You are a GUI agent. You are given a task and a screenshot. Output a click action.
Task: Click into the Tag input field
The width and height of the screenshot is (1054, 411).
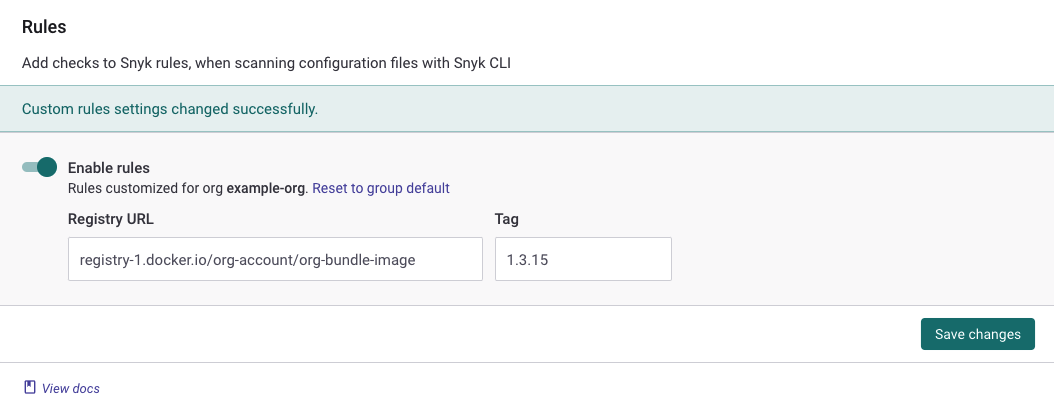coord(582,259)
